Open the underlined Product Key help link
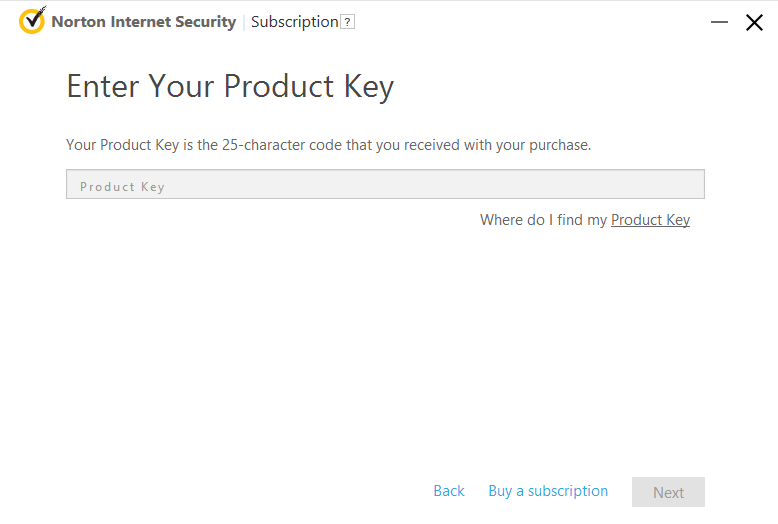778x524 pixels. (650, 220)
